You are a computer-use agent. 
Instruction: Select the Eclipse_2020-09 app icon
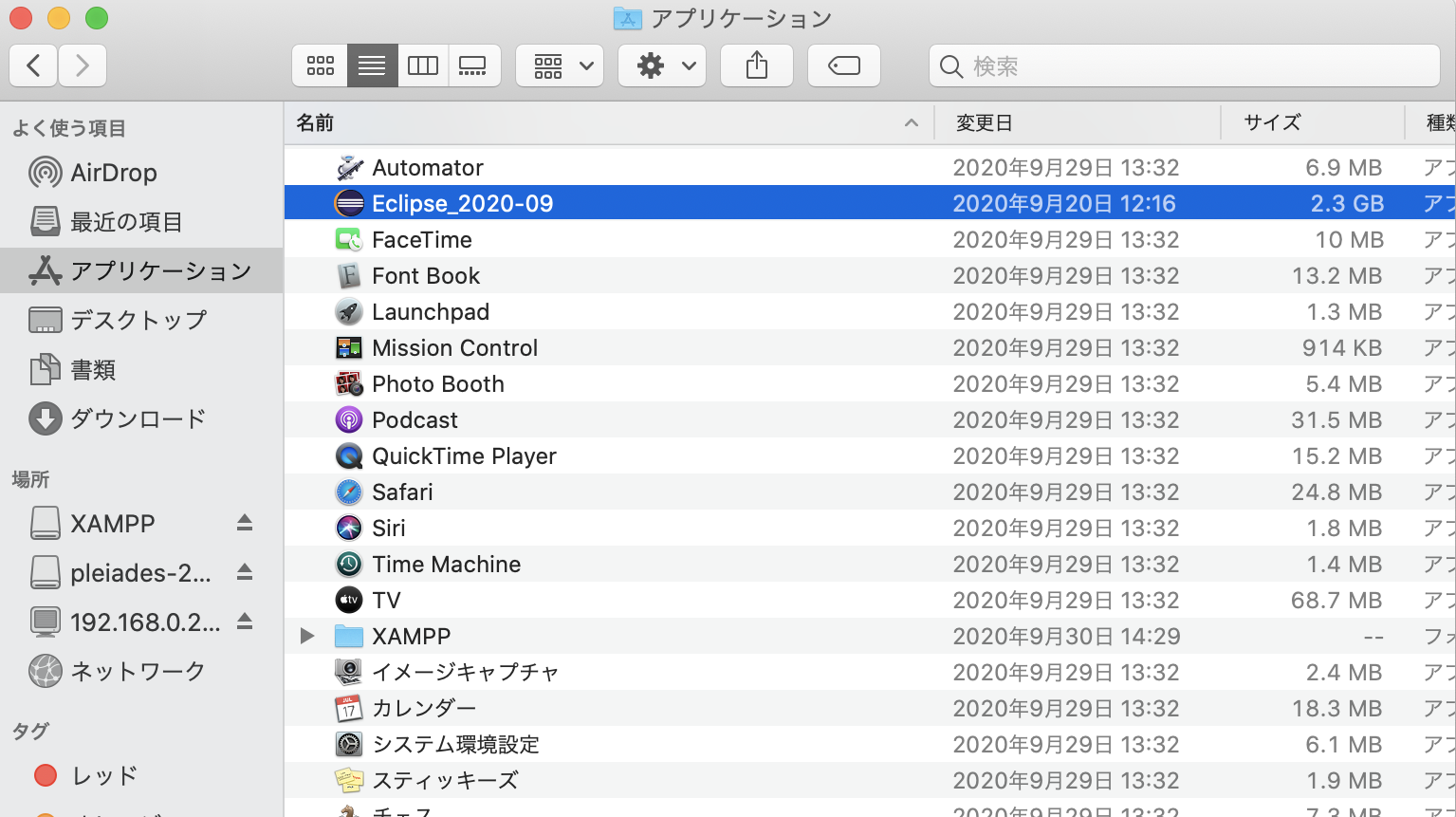click(x=349, y=203)
